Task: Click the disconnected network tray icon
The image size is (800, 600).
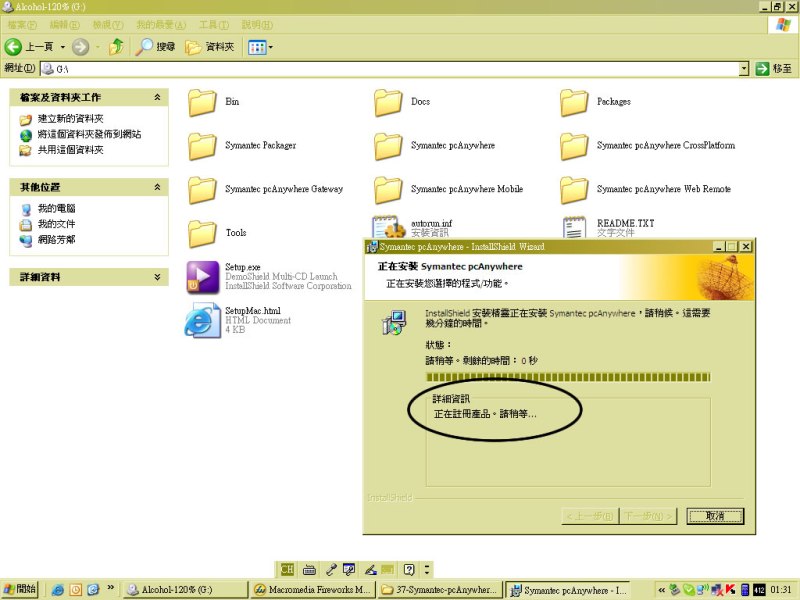Action: (717, 590)
